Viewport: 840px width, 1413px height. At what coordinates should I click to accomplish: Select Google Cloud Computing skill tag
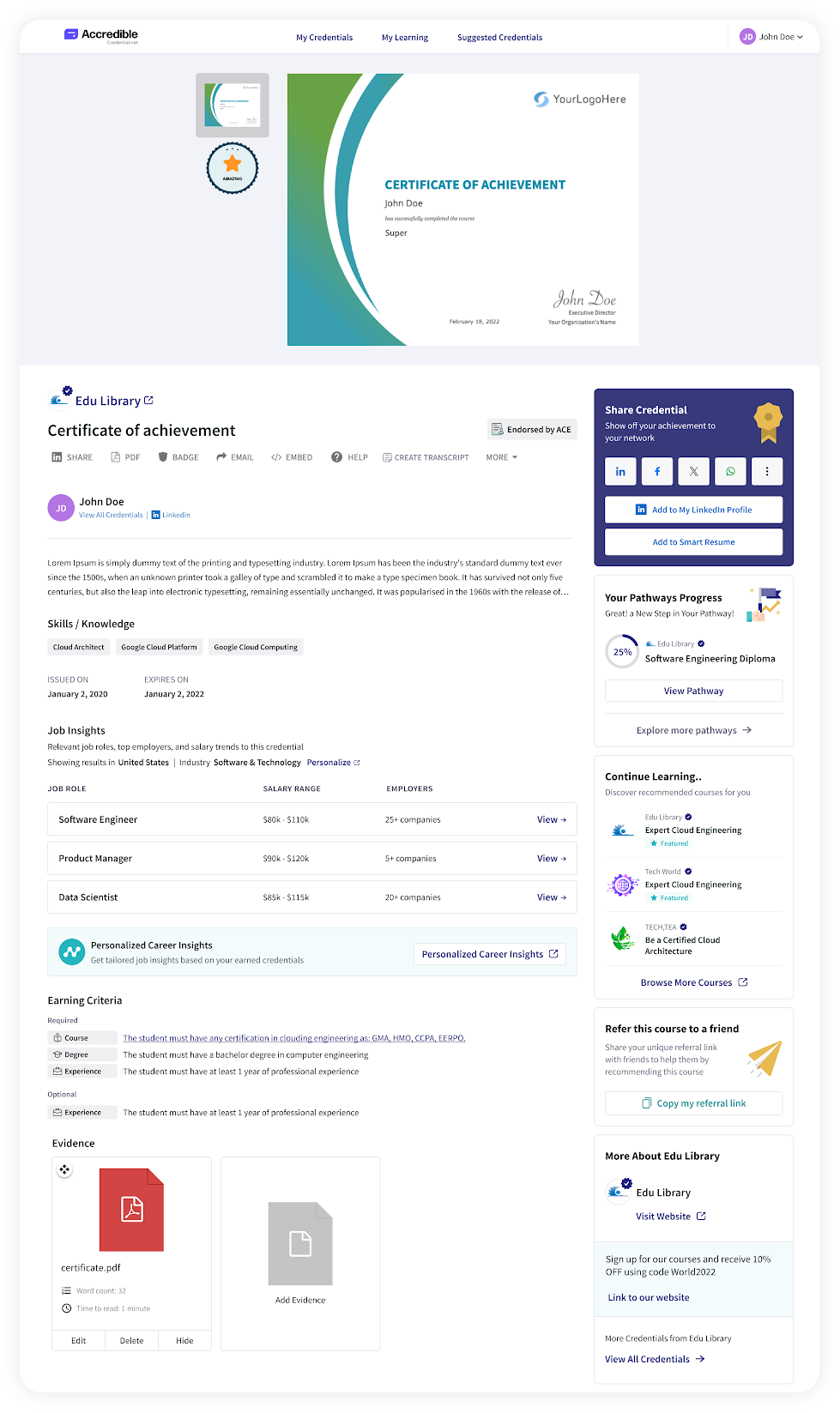pyautogui.click(x=256, y=647)
